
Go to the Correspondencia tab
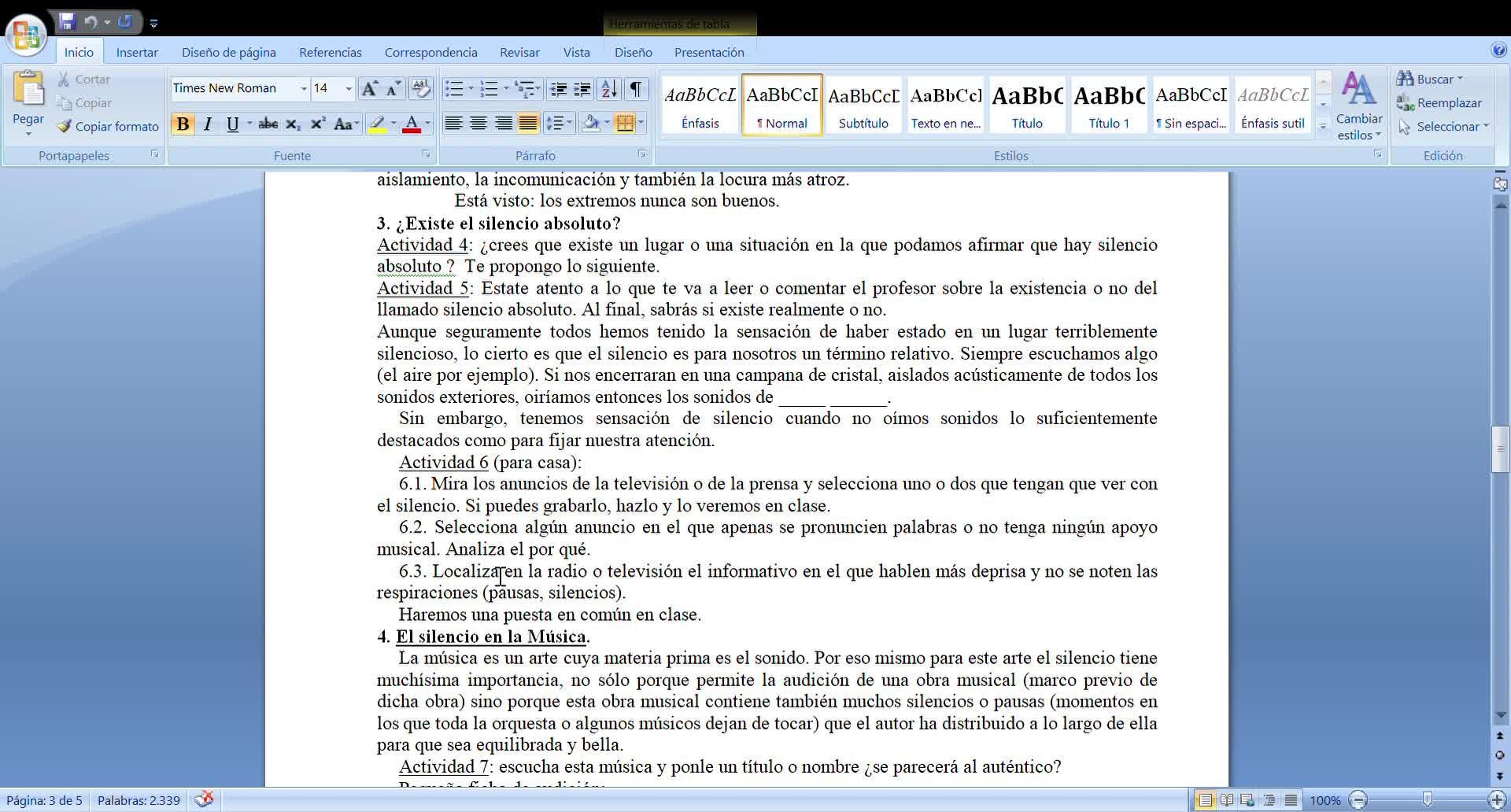pyautogui.click(x=431, y=52)
